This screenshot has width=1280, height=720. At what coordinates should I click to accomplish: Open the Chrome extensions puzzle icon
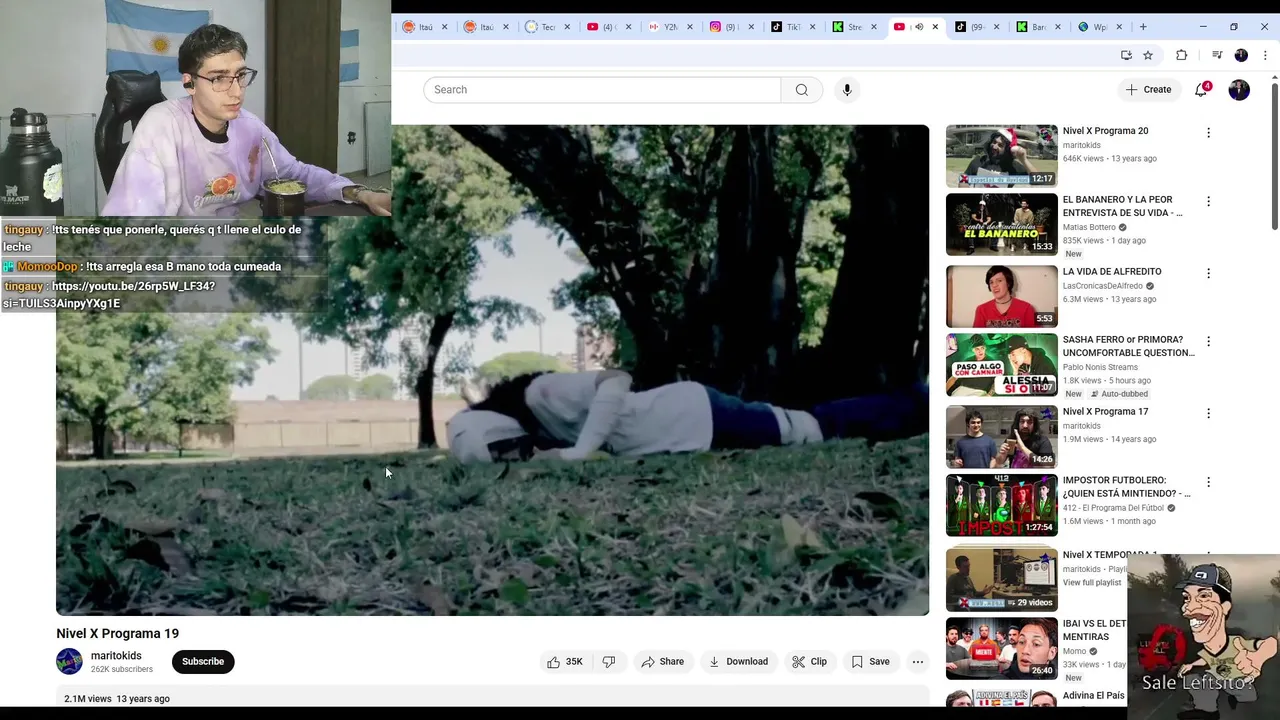[x=1181, y=55]
